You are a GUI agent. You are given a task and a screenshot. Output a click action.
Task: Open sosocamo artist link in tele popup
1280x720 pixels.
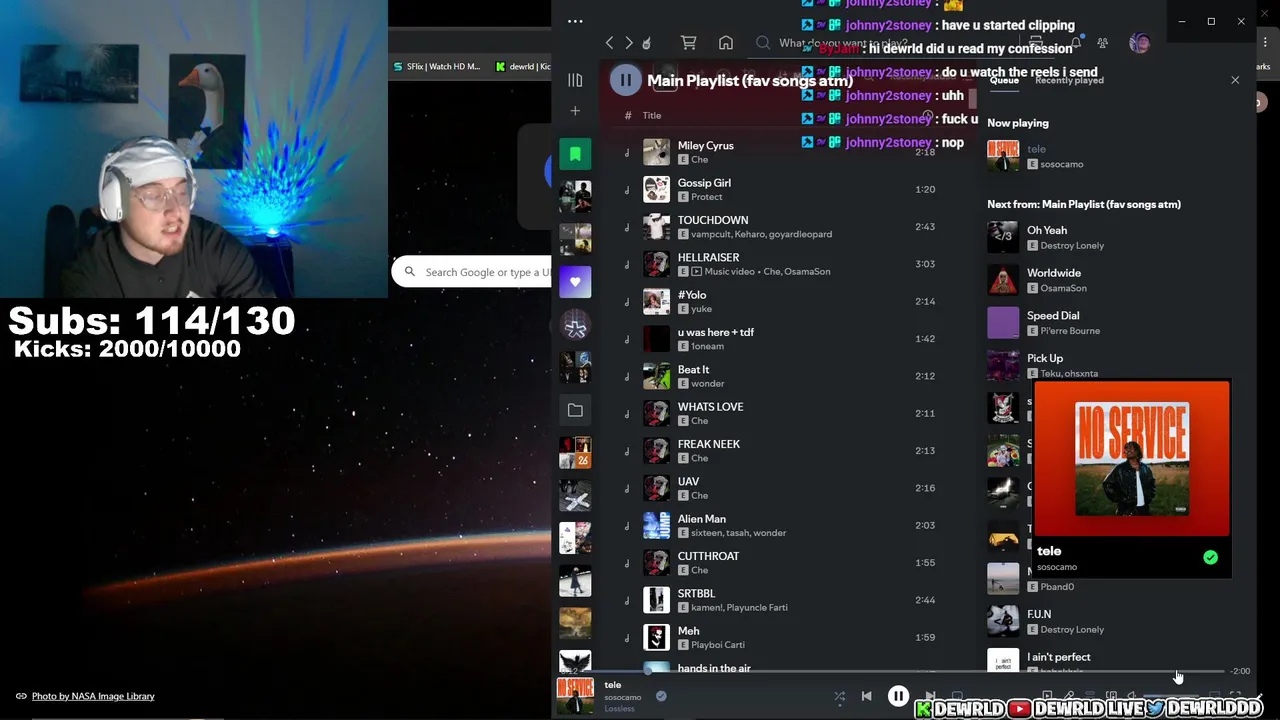[1057, 567]
